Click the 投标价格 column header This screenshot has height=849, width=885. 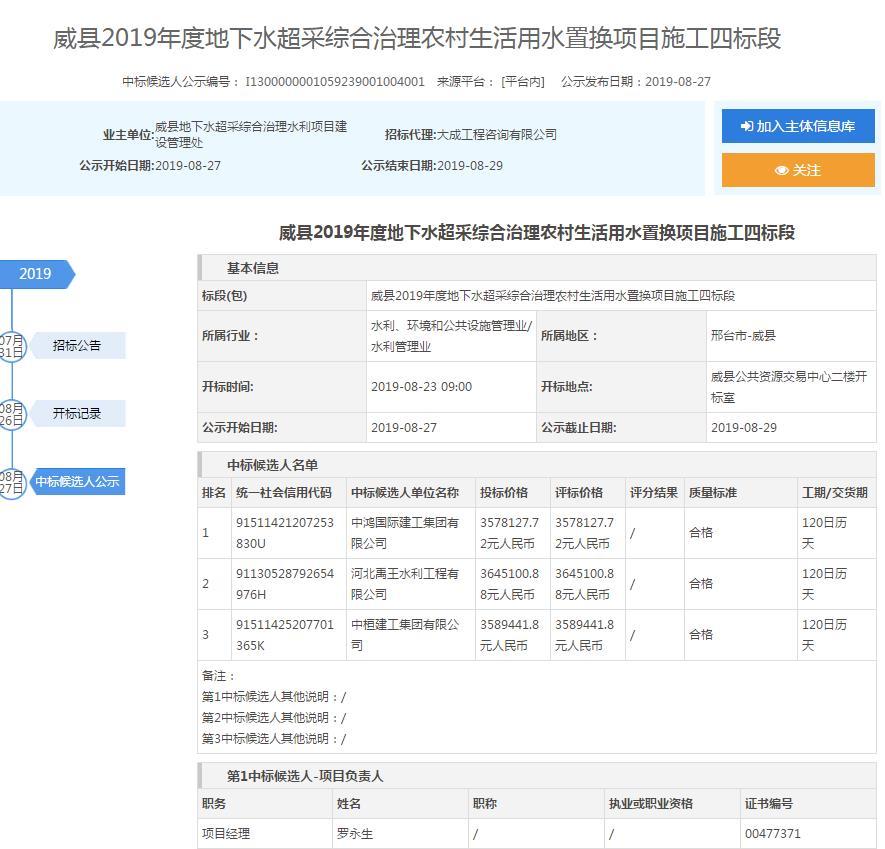505,493
